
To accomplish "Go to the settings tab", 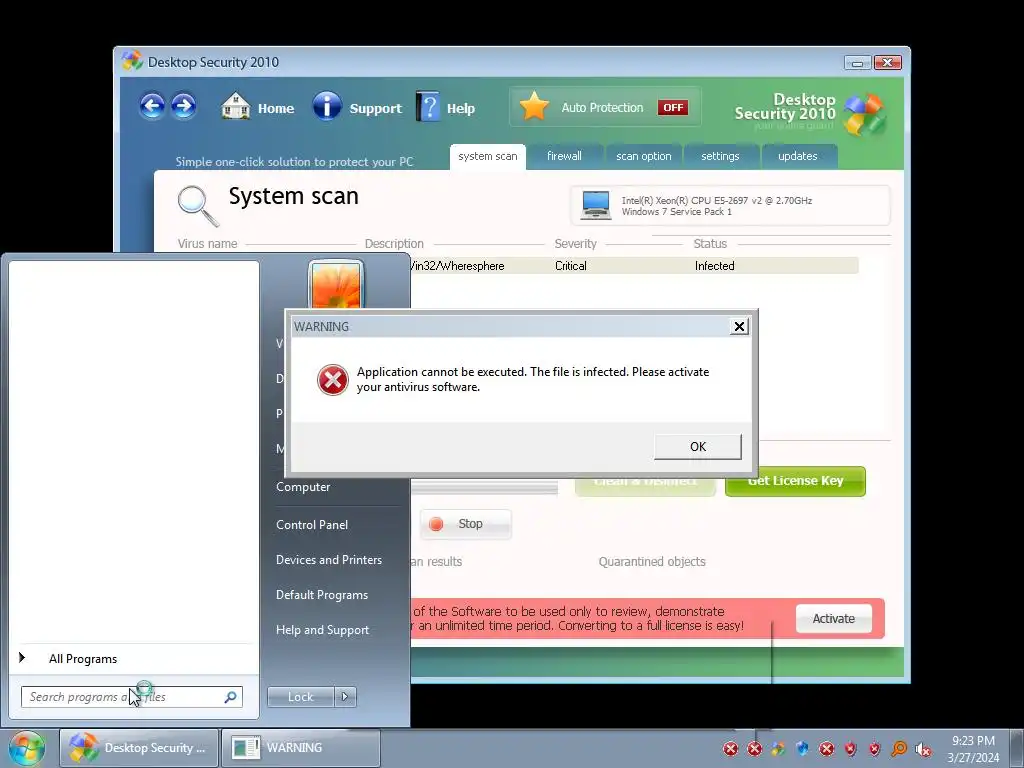I will click(720, 157).
